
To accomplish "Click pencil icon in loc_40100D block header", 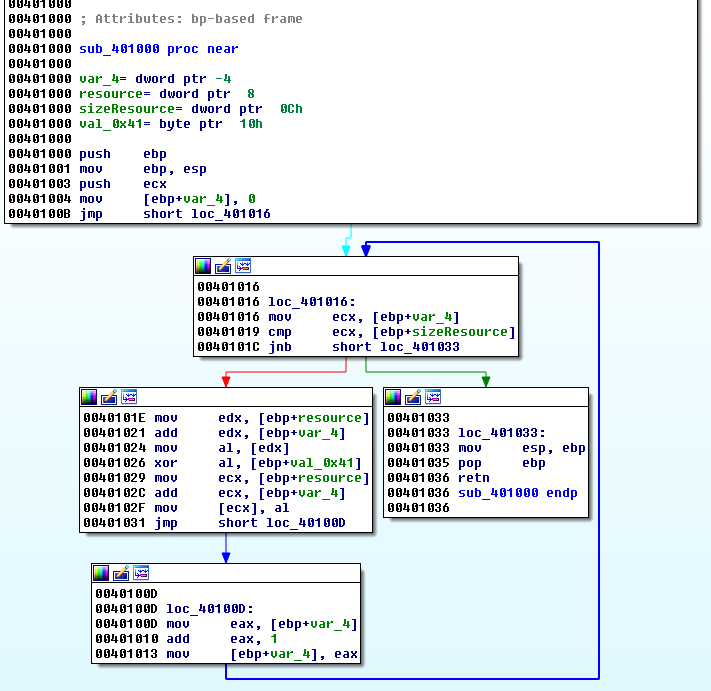I will click(121, 573).
